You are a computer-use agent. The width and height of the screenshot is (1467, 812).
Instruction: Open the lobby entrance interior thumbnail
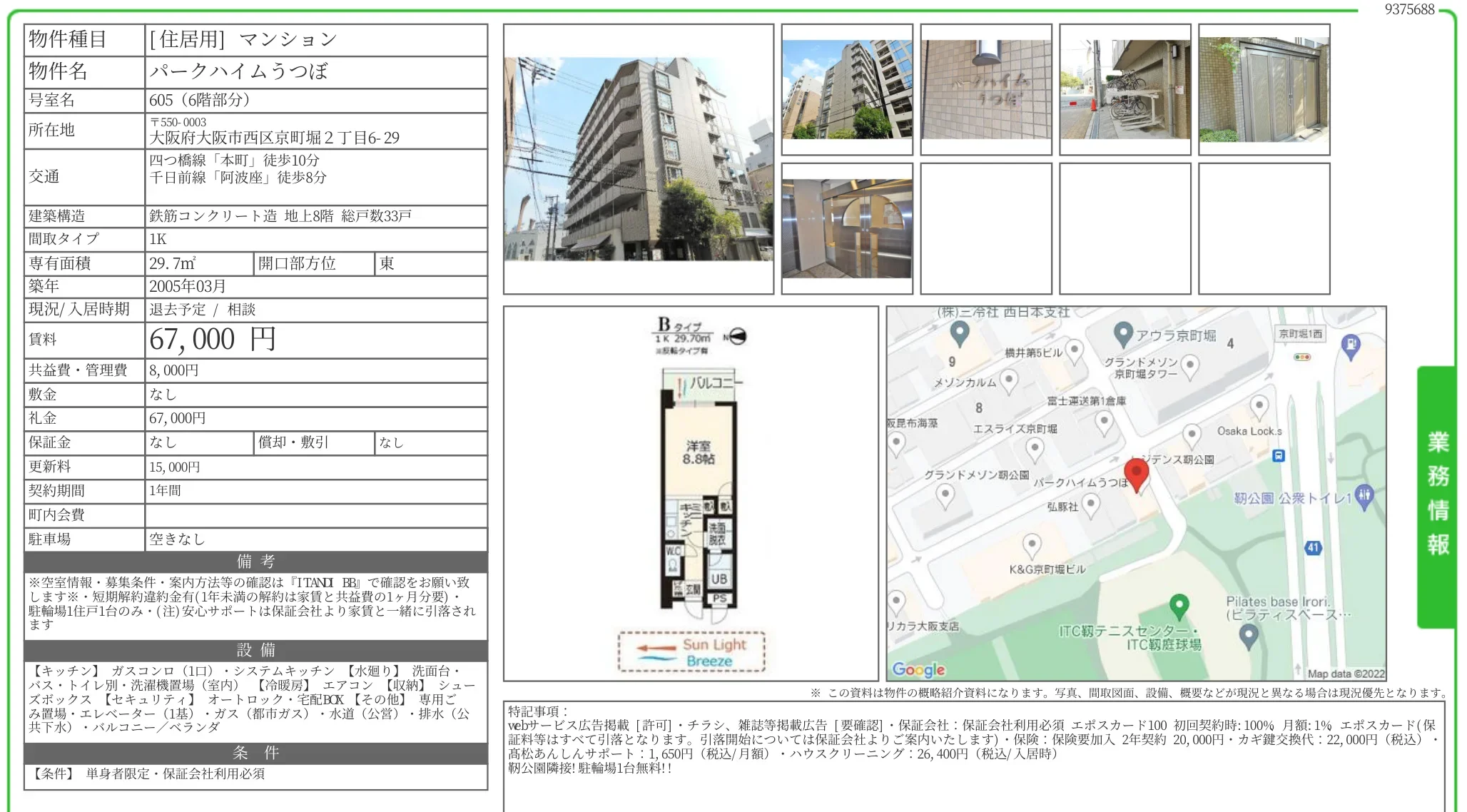click(847, 228)
